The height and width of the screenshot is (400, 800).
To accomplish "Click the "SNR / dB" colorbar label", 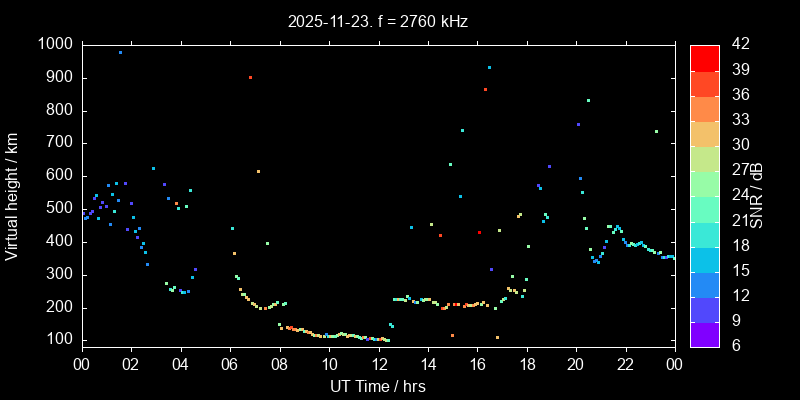I will [757, 195].
